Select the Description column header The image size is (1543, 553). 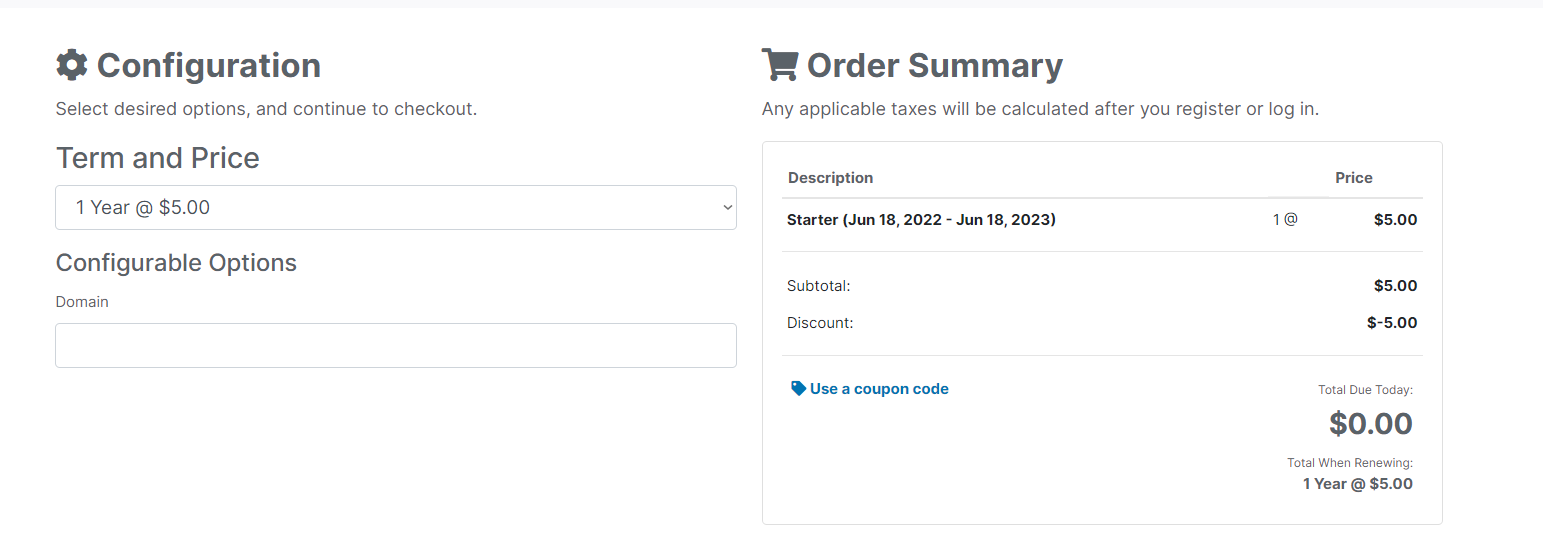tap(830, 178)
